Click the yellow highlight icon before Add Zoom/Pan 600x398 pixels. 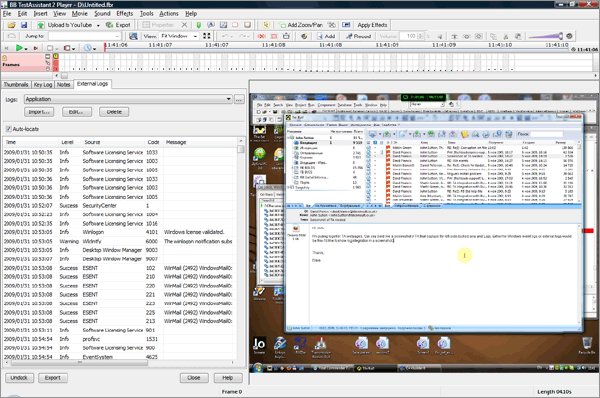[266, 25]
